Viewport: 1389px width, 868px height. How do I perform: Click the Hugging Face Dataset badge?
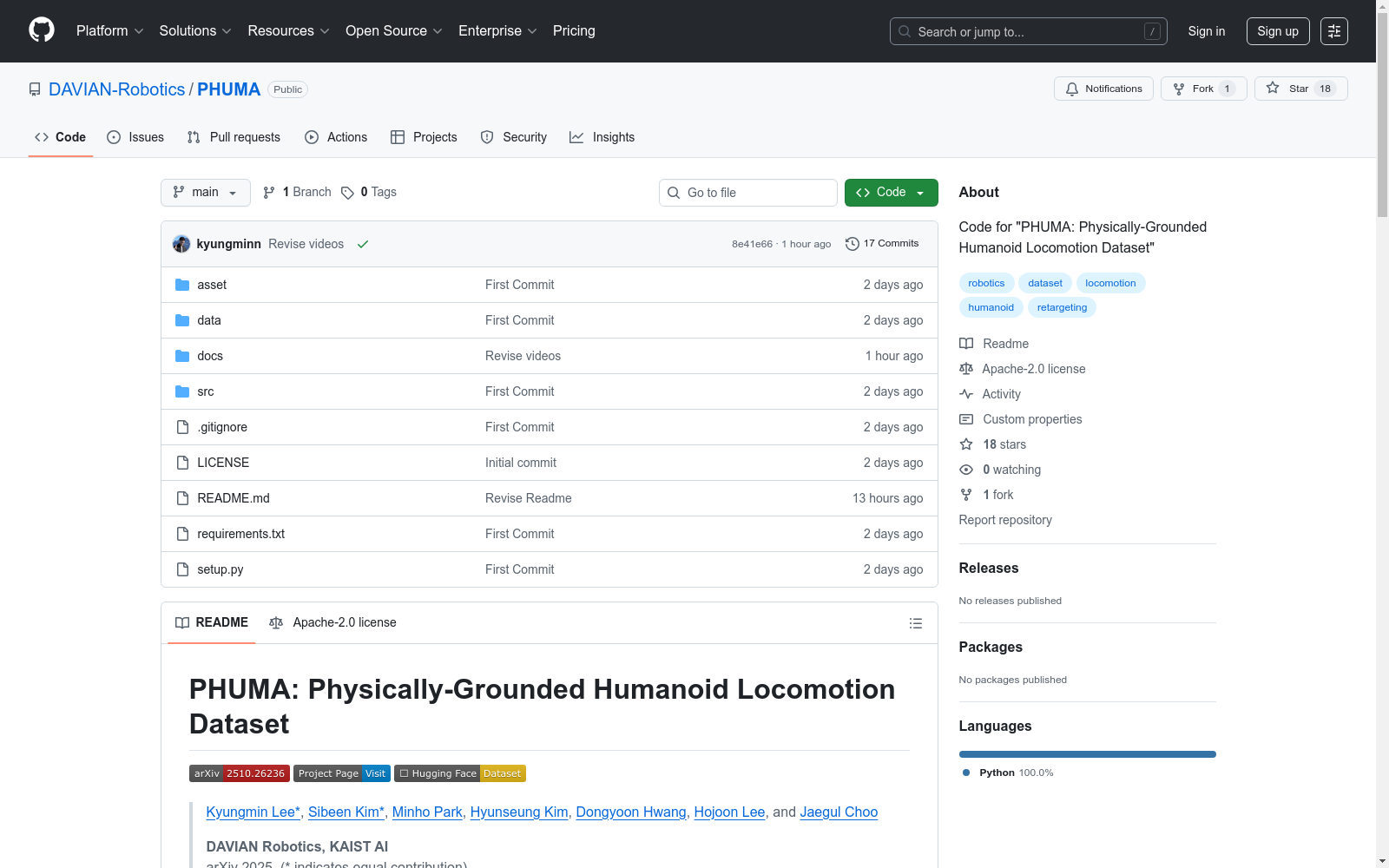tap(460, 773)
